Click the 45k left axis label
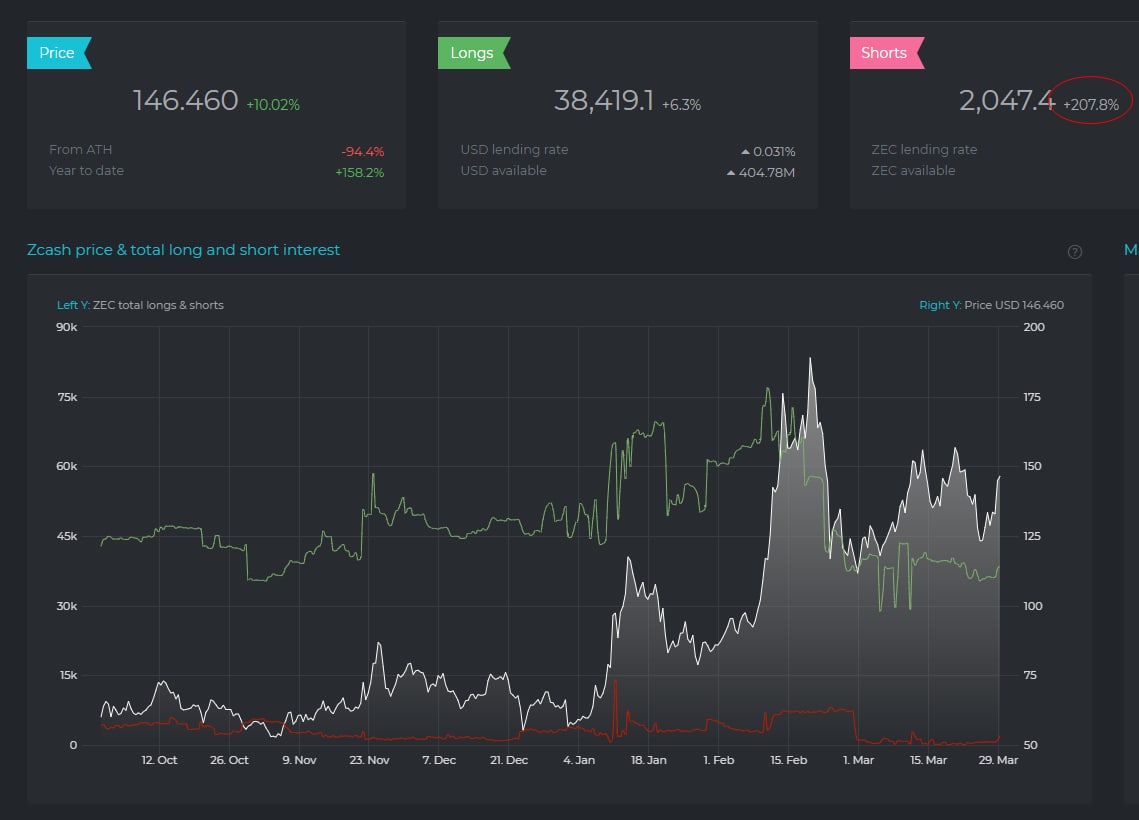1139x820 pixels. pos(67,536)
